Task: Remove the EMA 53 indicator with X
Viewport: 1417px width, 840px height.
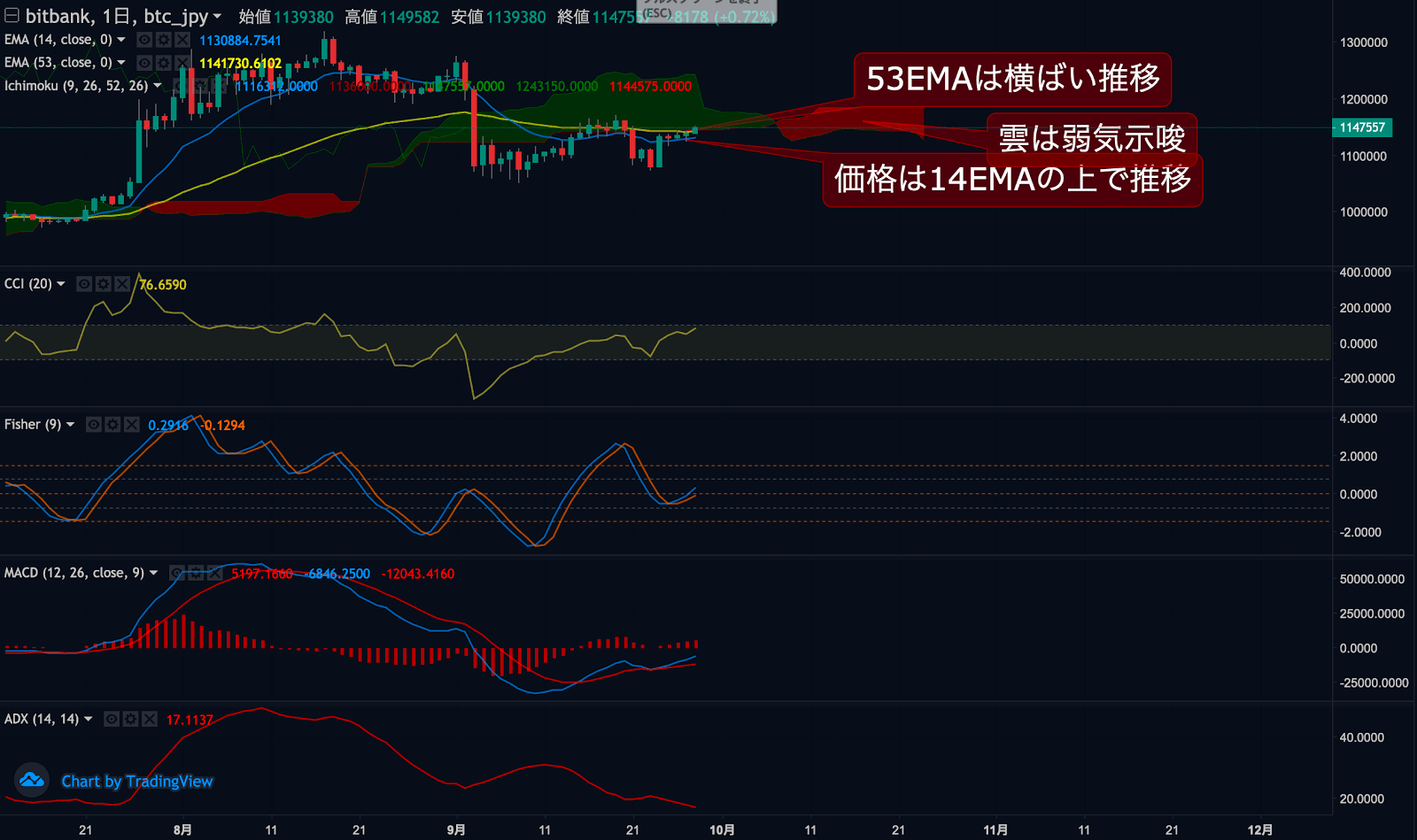Action: click(x=182, y=63)
